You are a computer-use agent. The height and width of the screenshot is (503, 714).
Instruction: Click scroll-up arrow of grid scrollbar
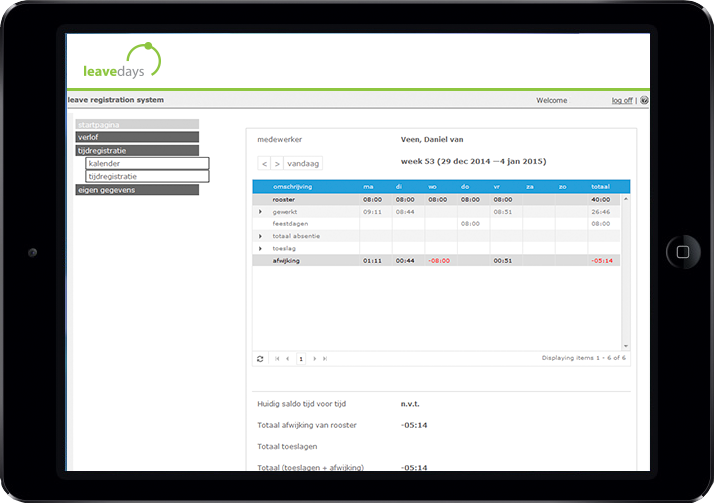tap(626, 199)
